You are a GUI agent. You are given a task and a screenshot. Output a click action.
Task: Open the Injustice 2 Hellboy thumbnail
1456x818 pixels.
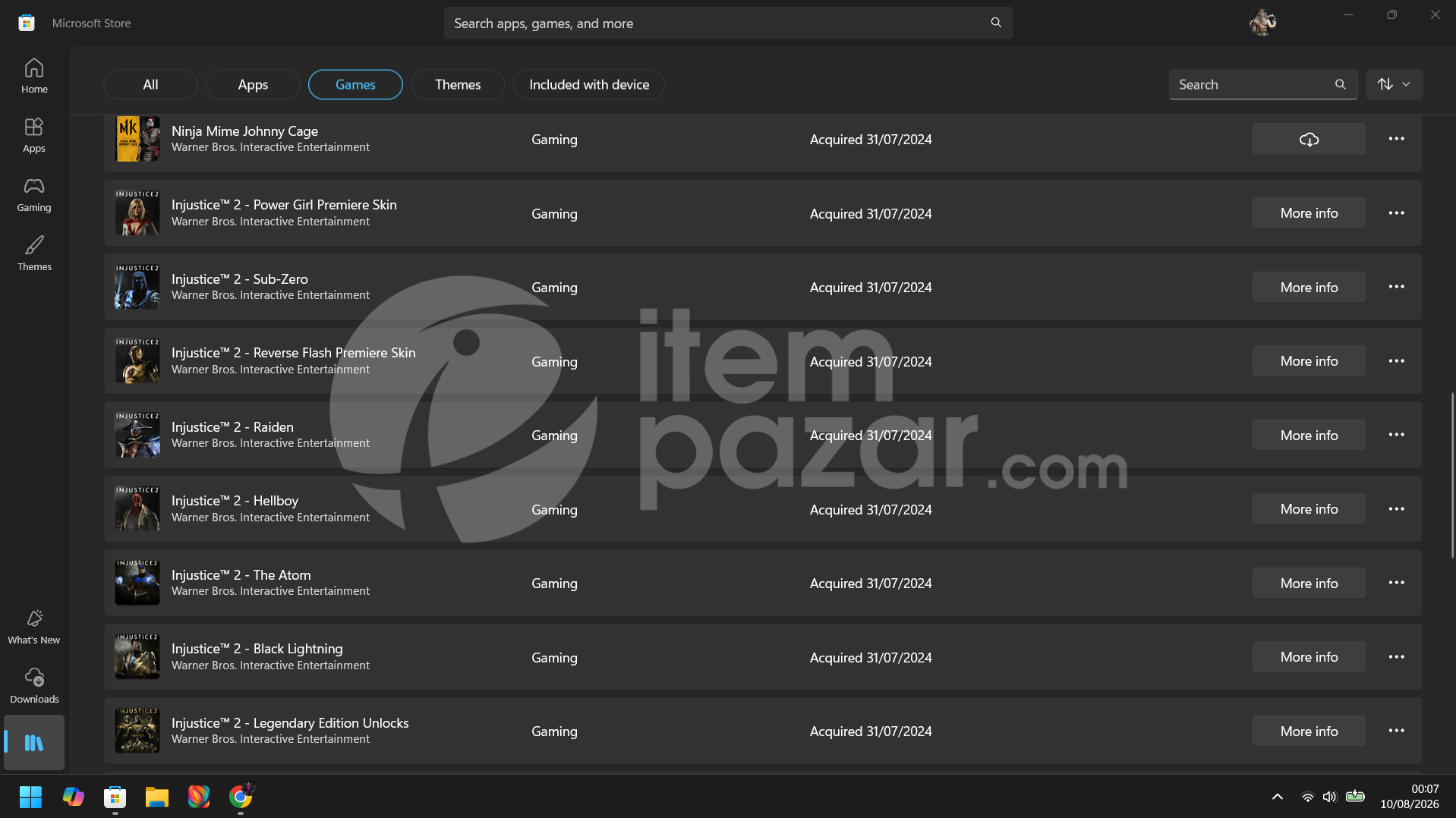click(137, 509)
